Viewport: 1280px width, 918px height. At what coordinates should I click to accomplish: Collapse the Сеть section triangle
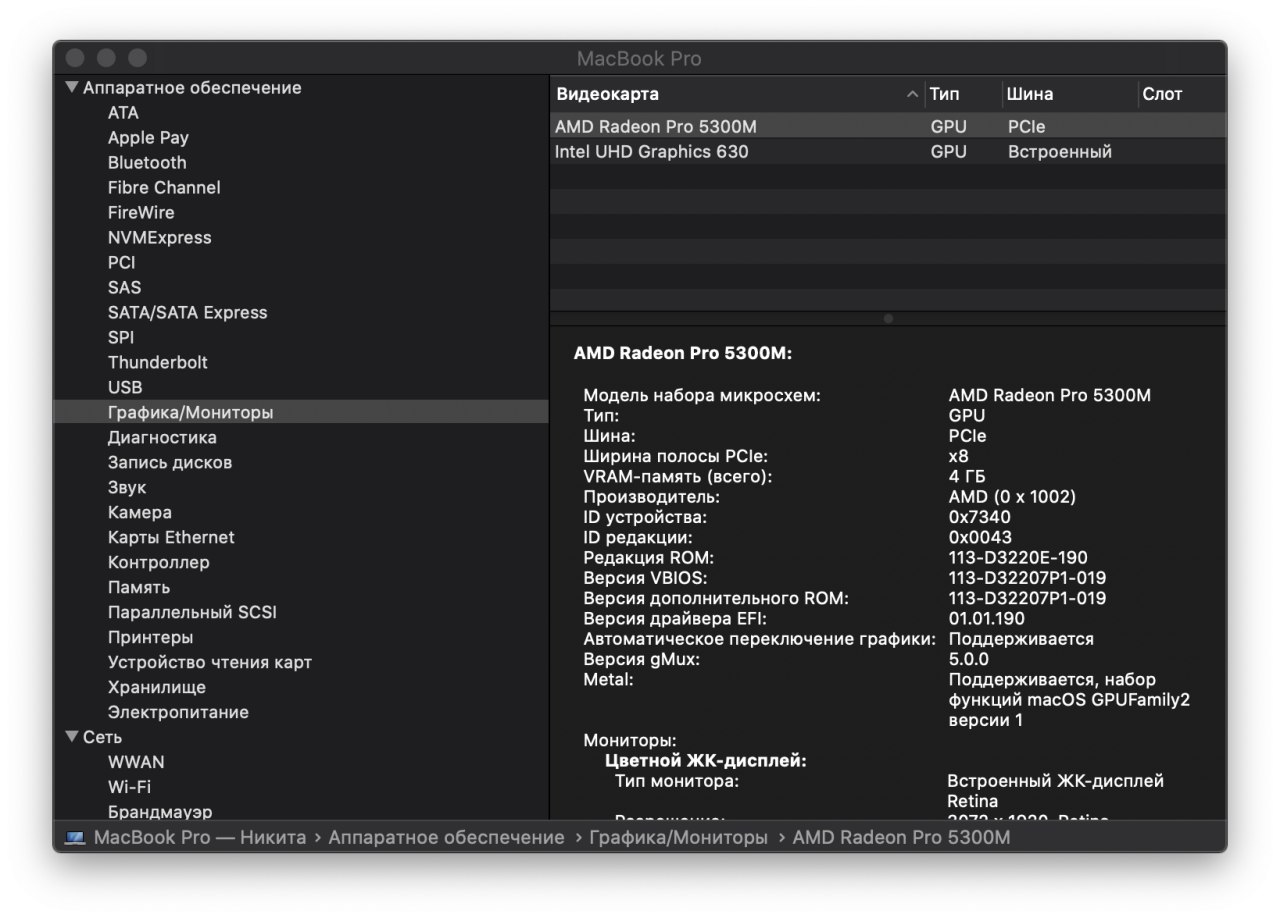click(x=71, y=737)
